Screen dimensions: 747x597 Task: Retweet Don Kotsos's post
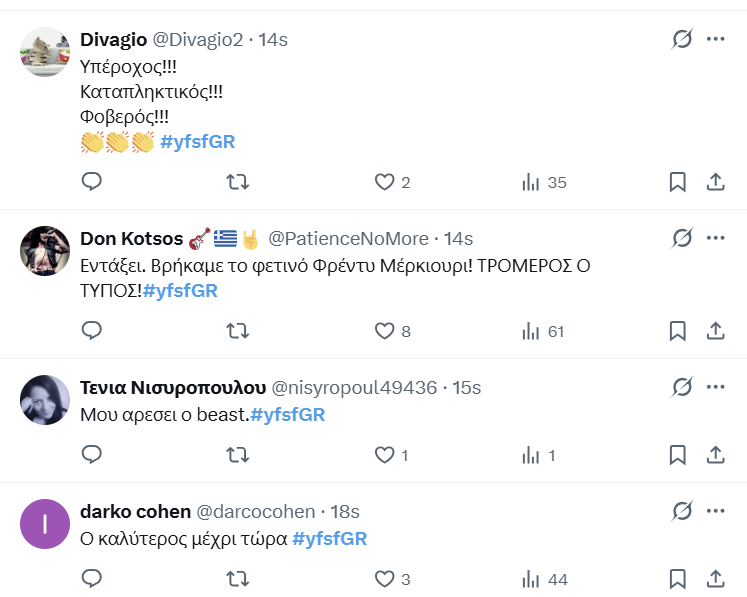coord(238,330)
